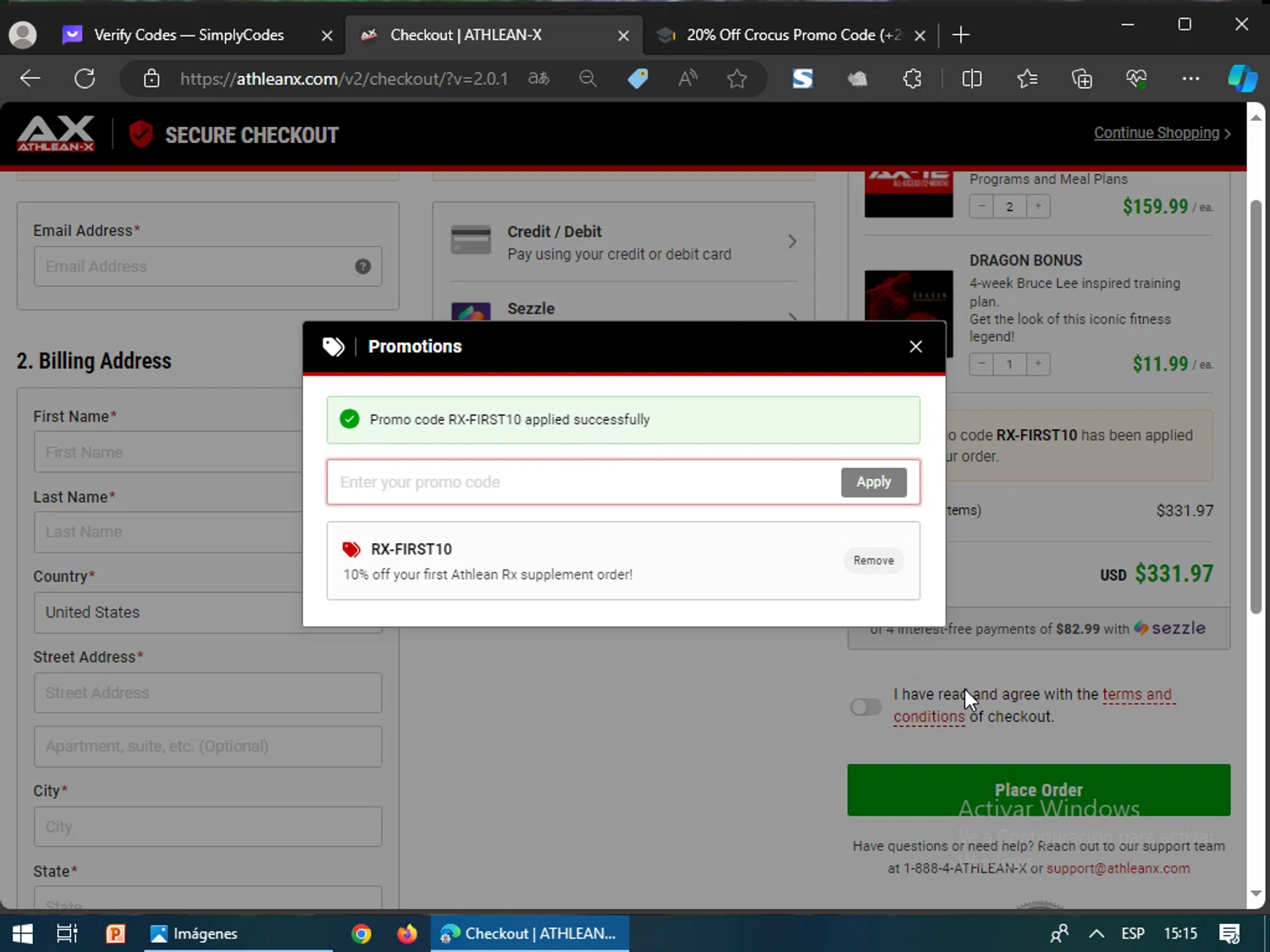Open the browser extensions puzzle icon

[x=912, y=79]
